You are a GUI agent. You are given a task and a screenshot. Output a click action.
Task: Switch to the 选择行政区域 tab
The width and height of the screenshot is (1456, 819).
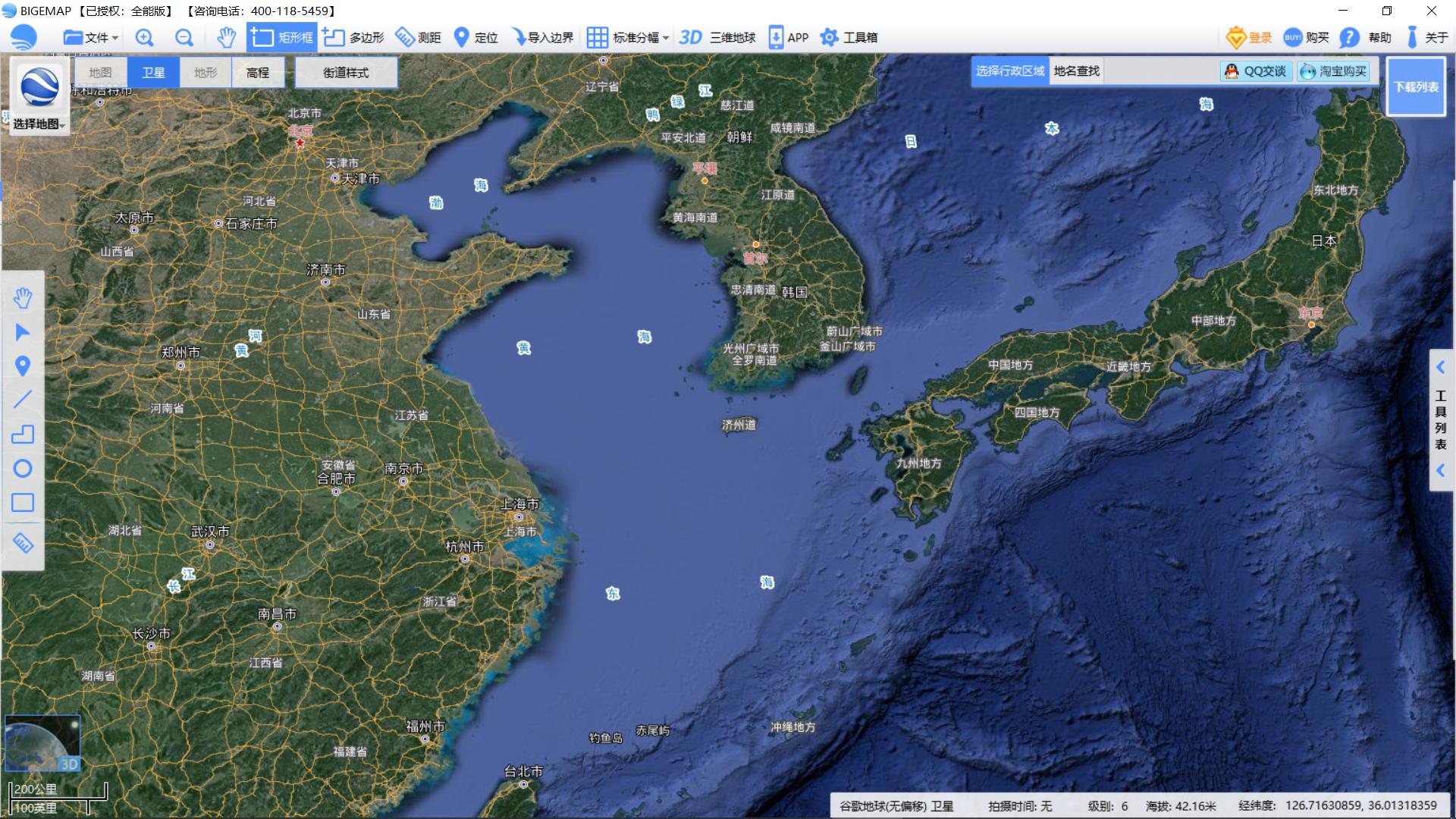click(1010, 71)
